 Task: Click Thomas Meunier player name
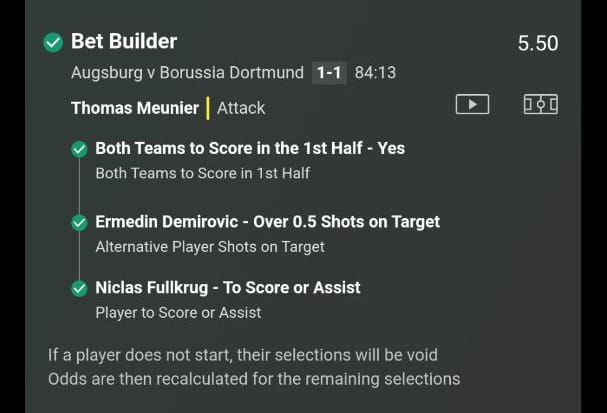click(135, 108)
